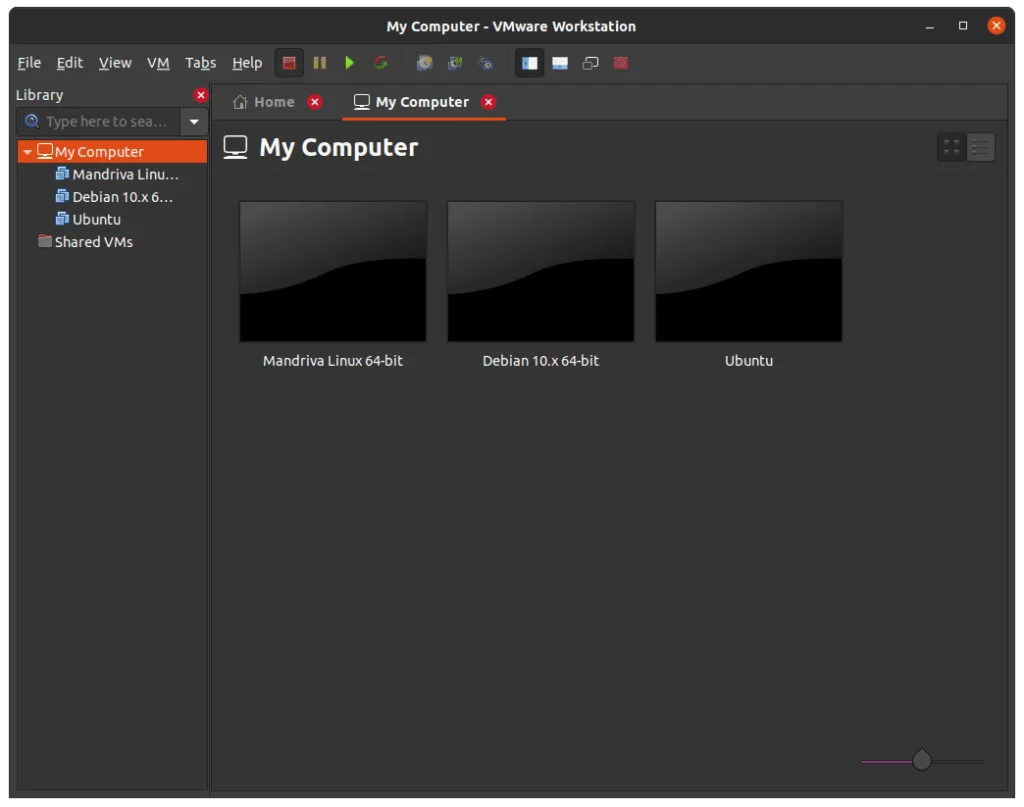Open the Tabs menu
This screenshot has width=1024, height=807.
point(200,63)
